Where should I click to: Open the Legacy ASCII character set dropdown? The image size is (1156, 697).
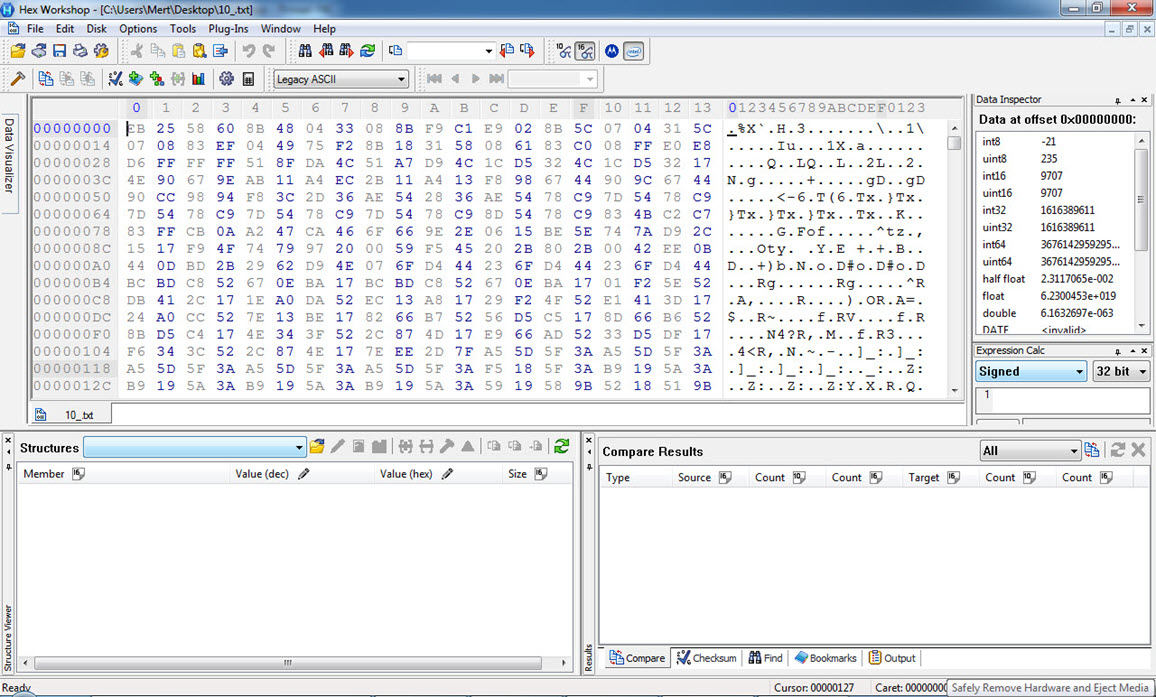click(x=341, y=79)
